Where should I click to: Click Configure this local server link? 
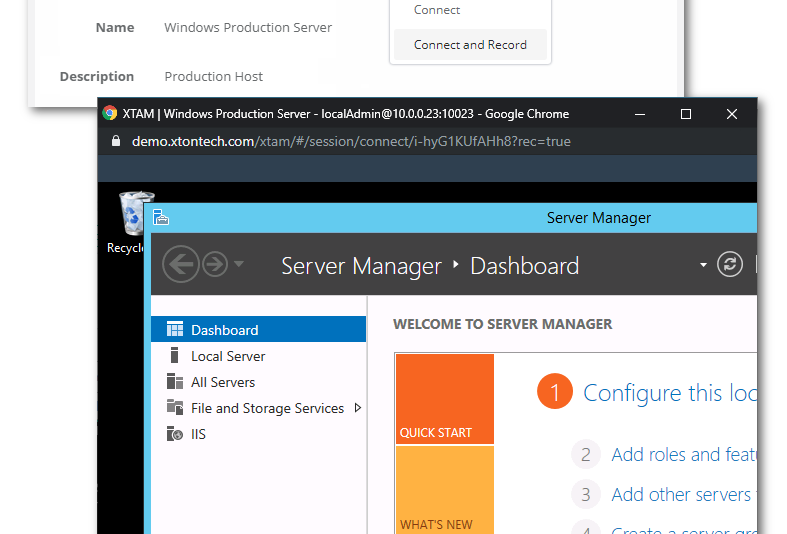[x=669, y=393]
